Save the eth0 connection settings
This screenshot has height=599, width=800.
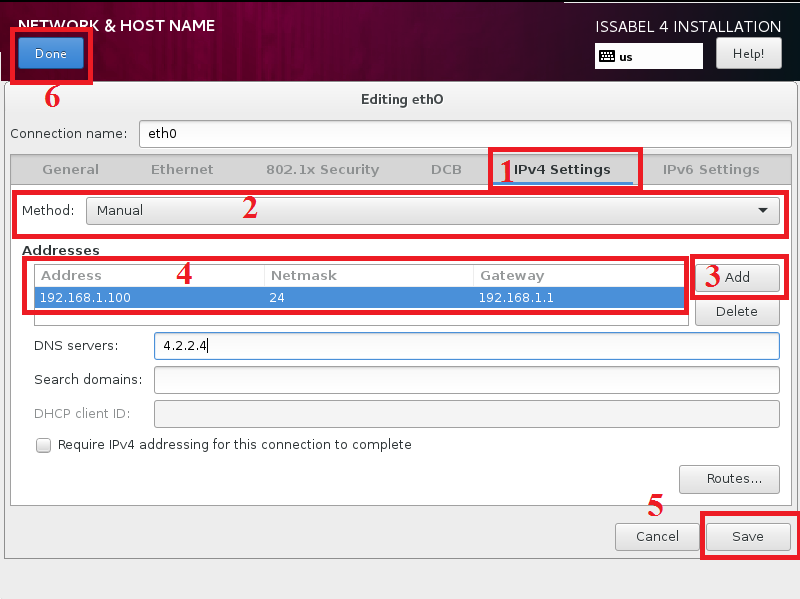[x=747, y=537]
